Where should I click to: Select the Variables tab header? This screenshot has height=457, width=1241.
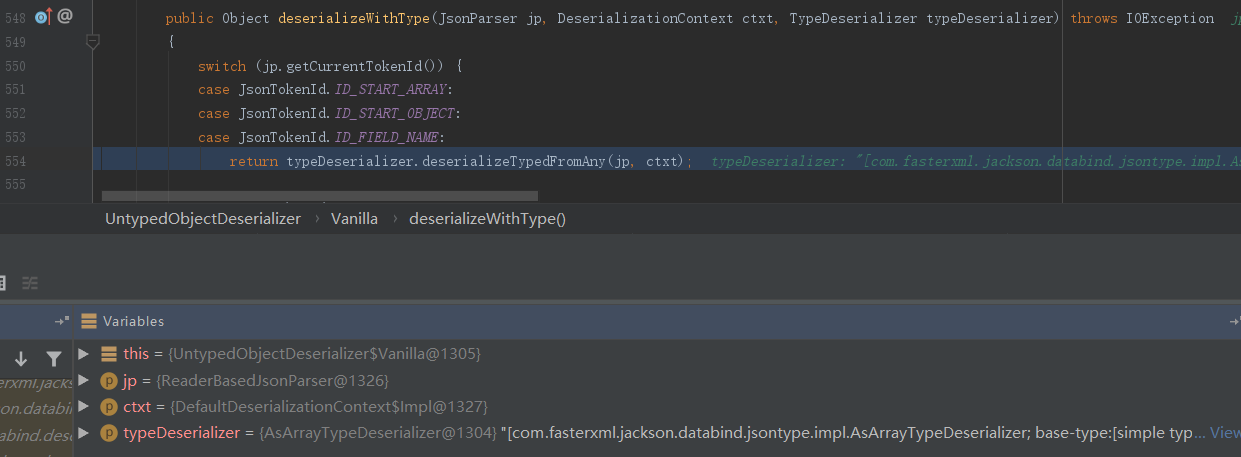[x=133, y=321]
